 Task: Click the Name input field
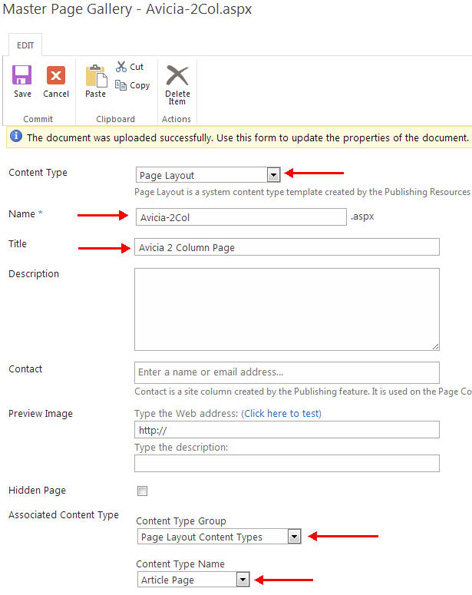[241, 217]
